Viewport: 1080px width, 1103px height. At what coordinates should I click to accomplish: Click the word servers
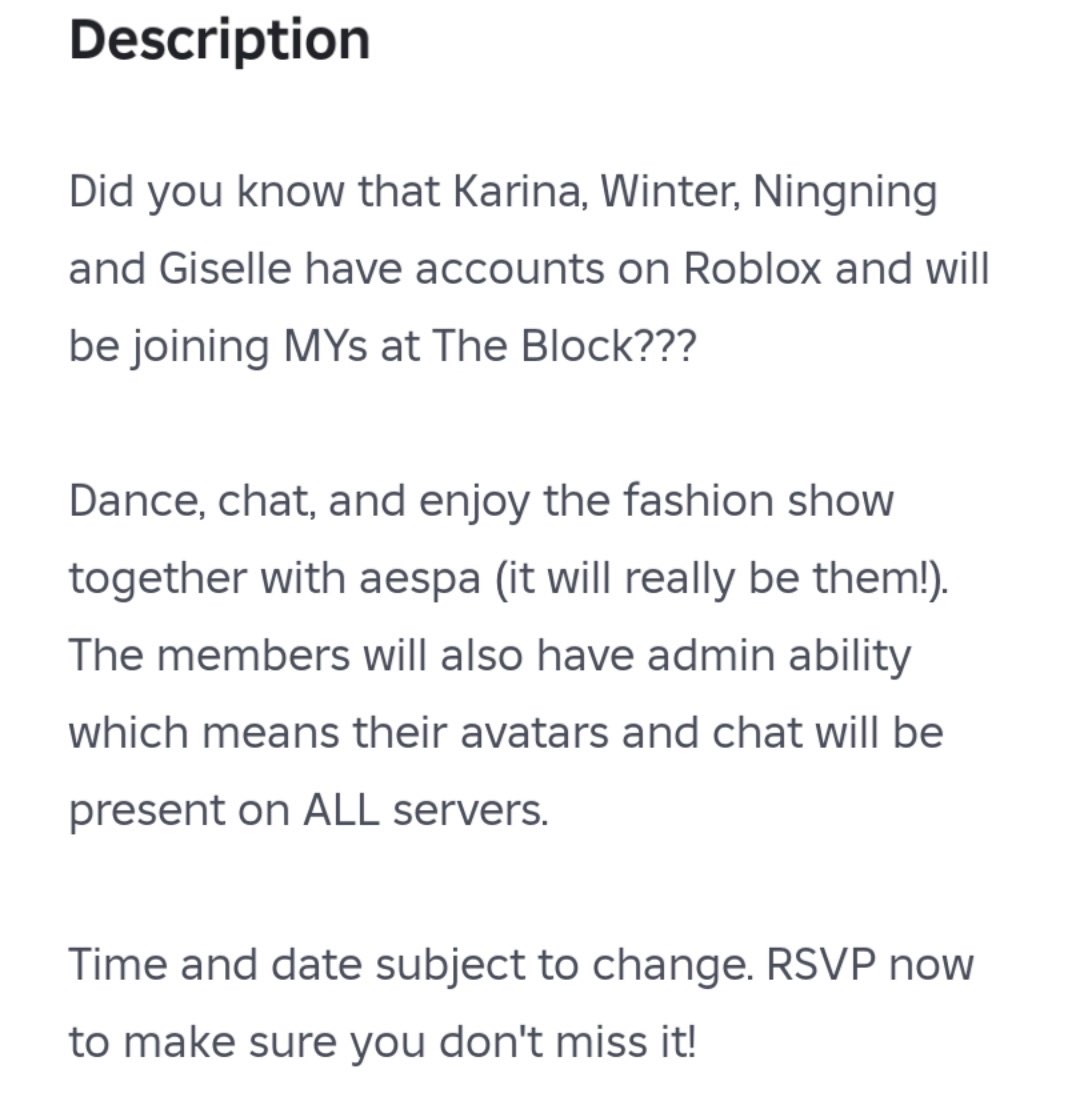point(470,810)
